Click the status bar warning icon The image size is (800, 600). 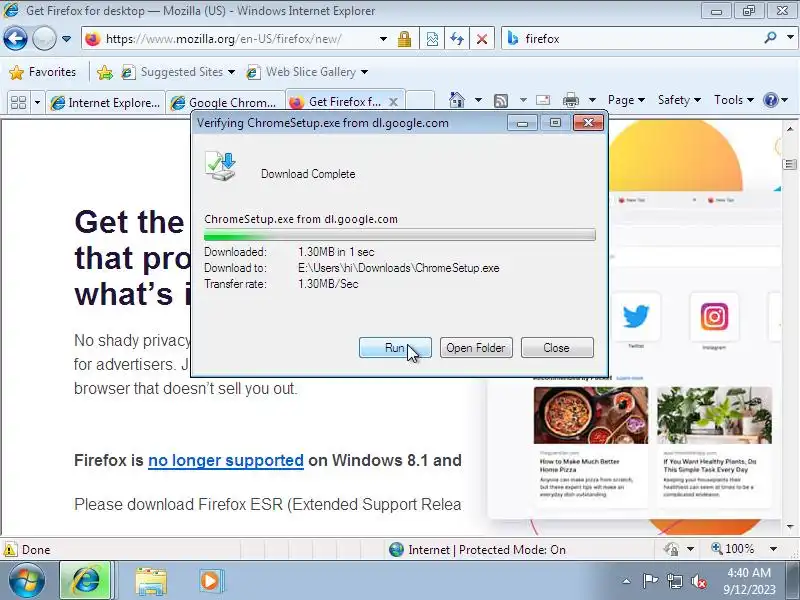10,549
